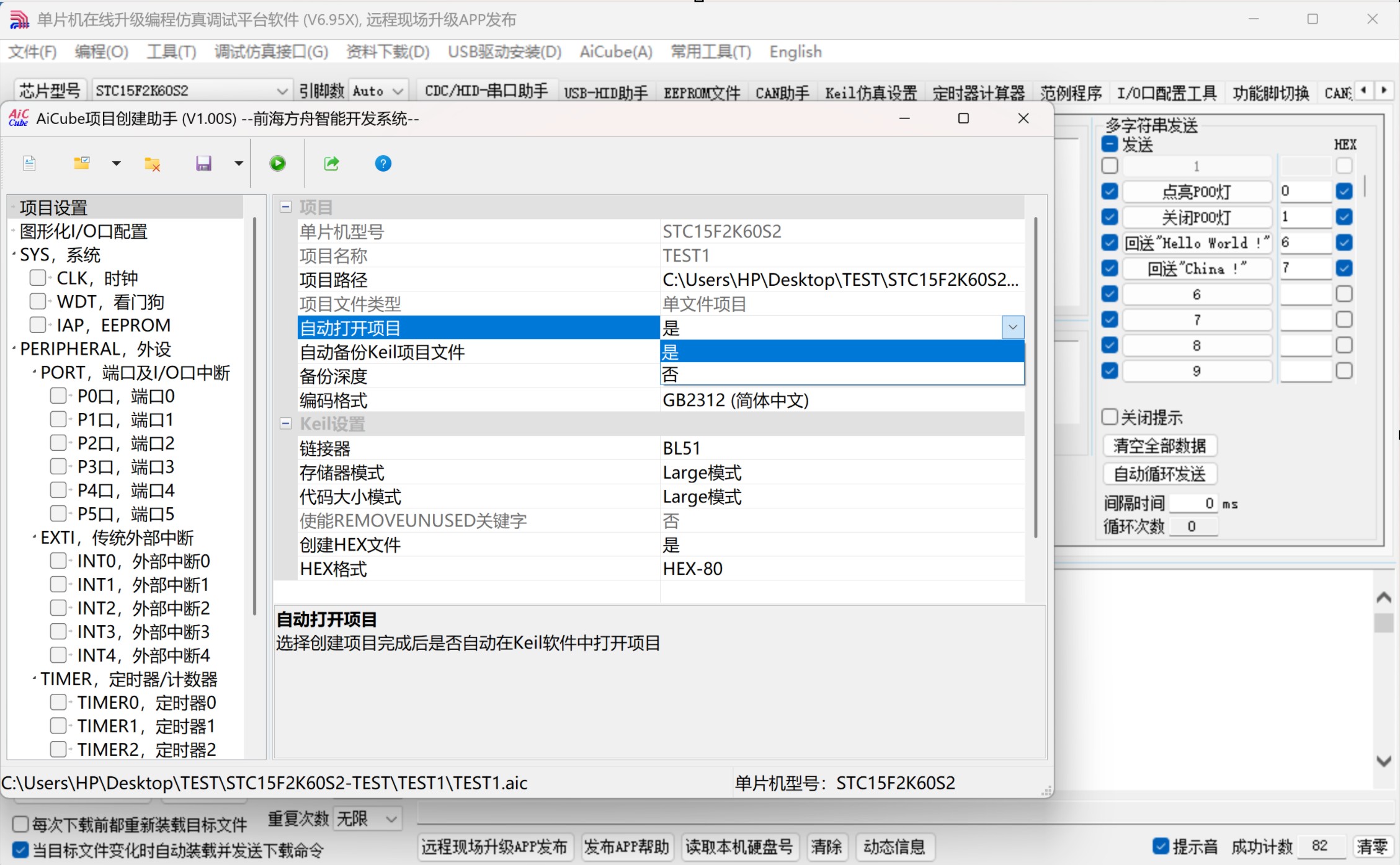1400x865 pixels.
Task: Click the STC application logo icon
Action: pyautogui.click(x=19, y=20)
